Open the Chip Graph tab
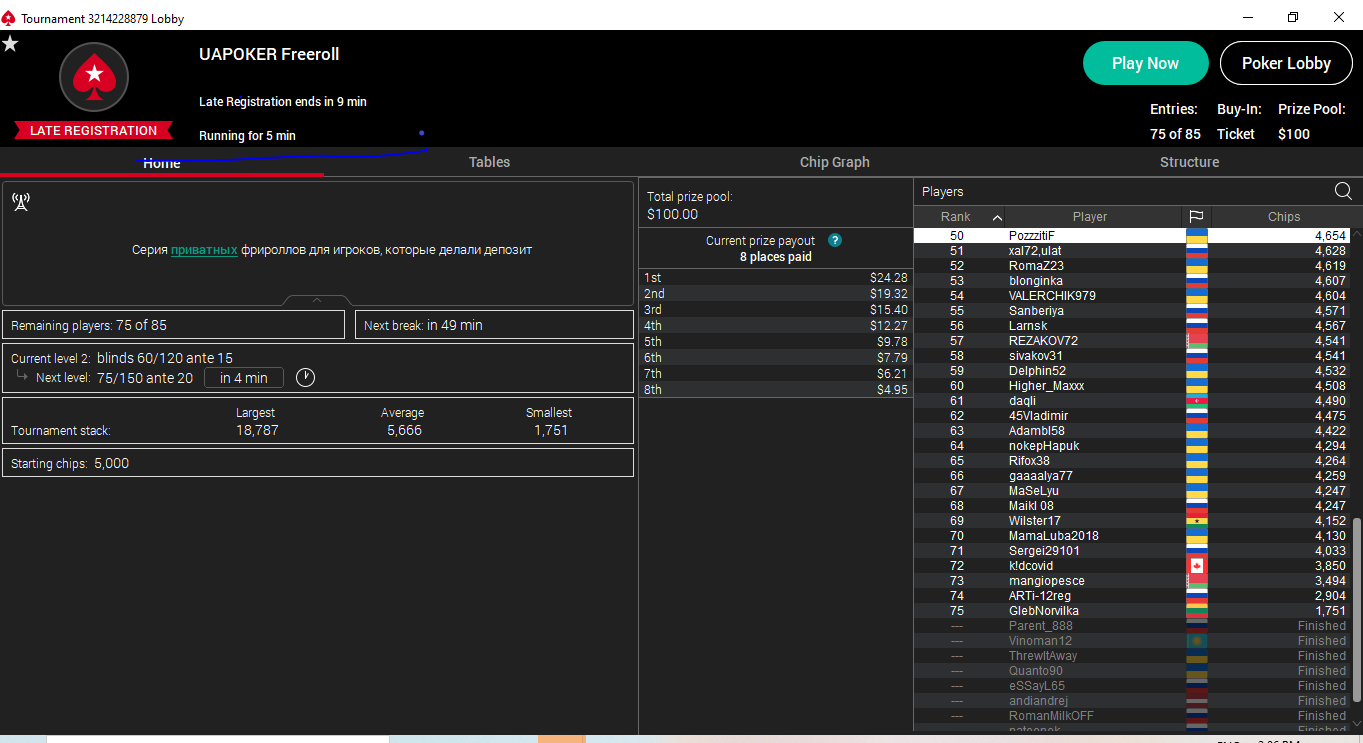 coord(835,162)
